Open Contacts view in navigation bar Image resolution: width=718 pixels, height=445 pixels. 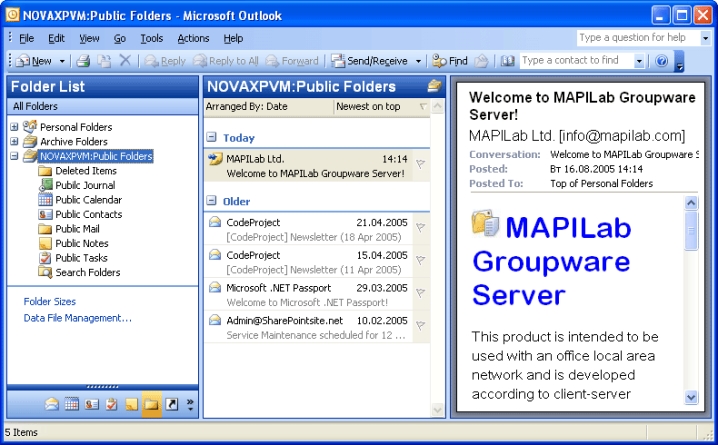point(92,405)
